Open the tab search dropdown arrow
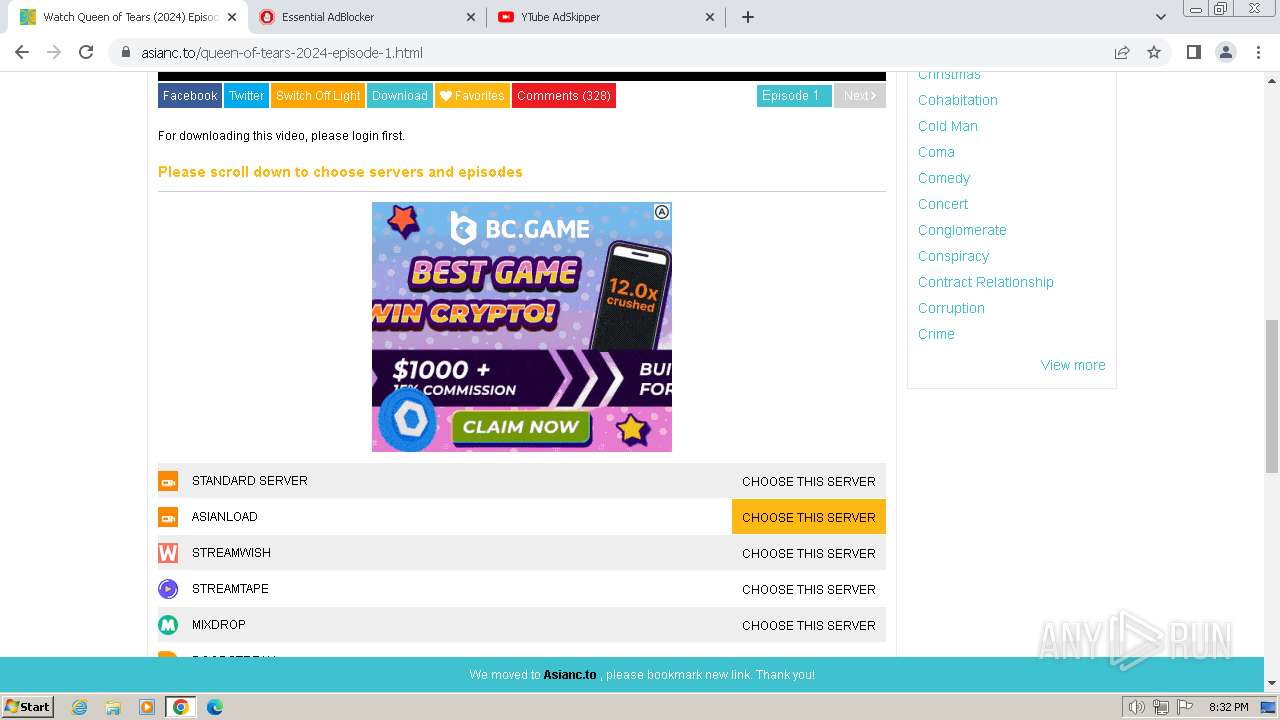The image size is (1280, 720). tap(1160, 17)
